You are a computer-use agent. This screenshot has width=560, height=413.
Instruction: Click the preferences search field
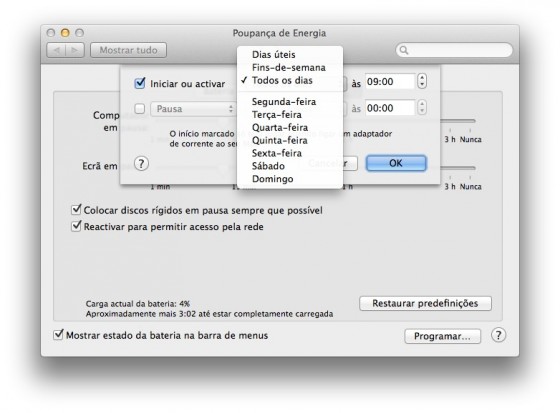pos(454,50)
